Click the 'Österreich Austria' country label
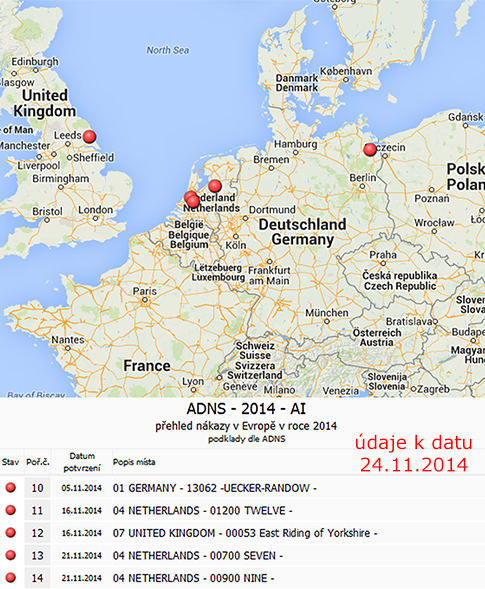 tap(377, 337)
